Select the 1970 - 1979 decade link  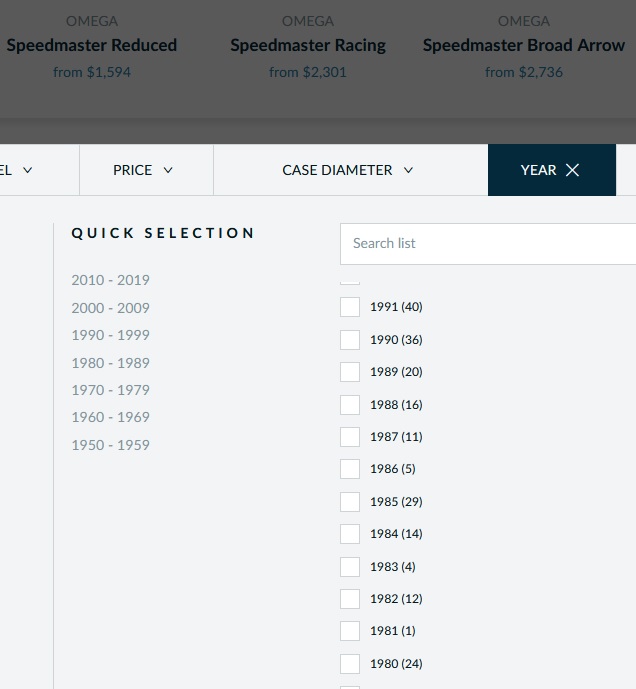pyautogui.click(x=110, y=390)
